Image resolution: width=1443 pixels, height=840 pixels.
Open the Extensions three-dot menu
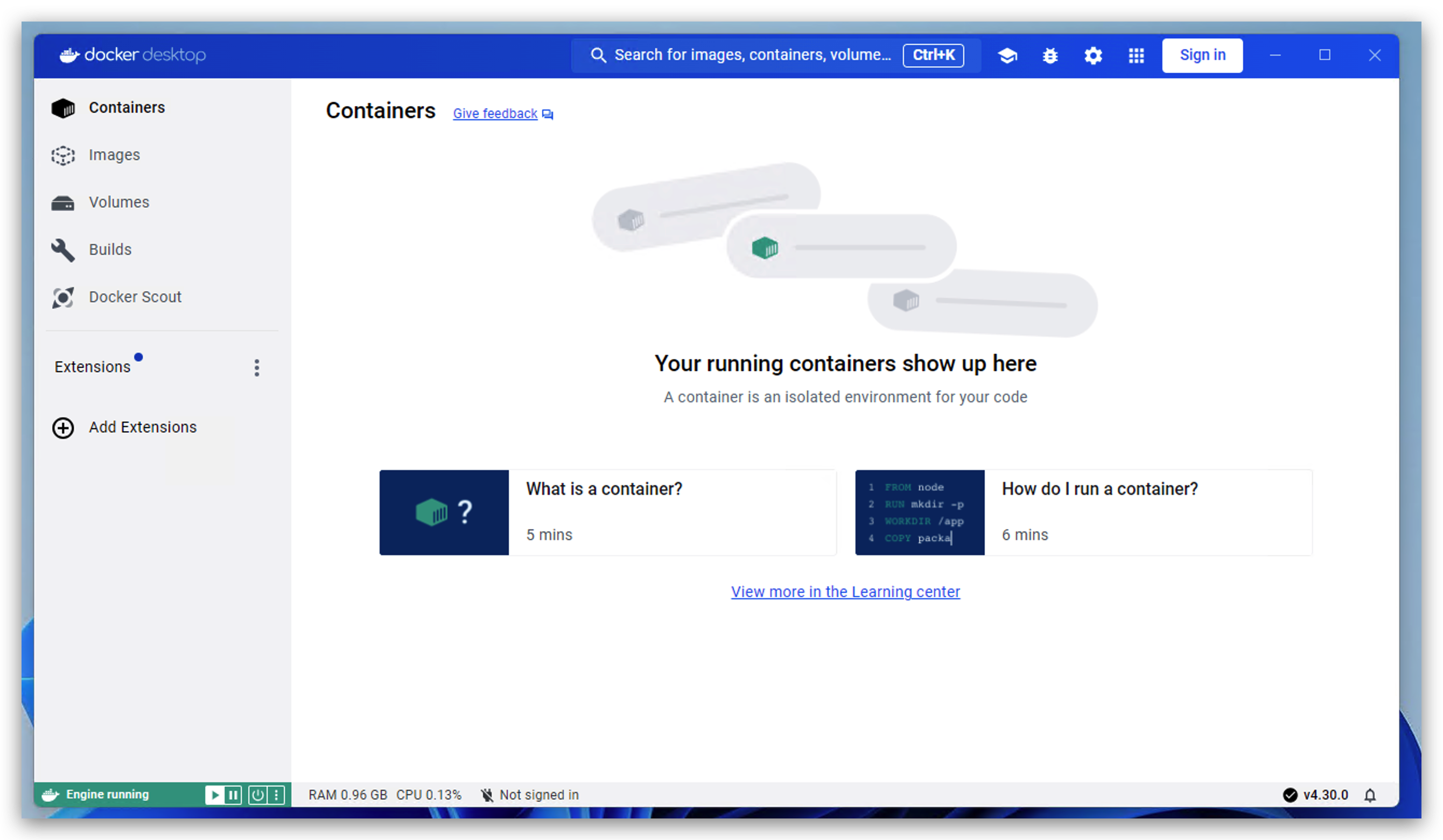point(257,368)
